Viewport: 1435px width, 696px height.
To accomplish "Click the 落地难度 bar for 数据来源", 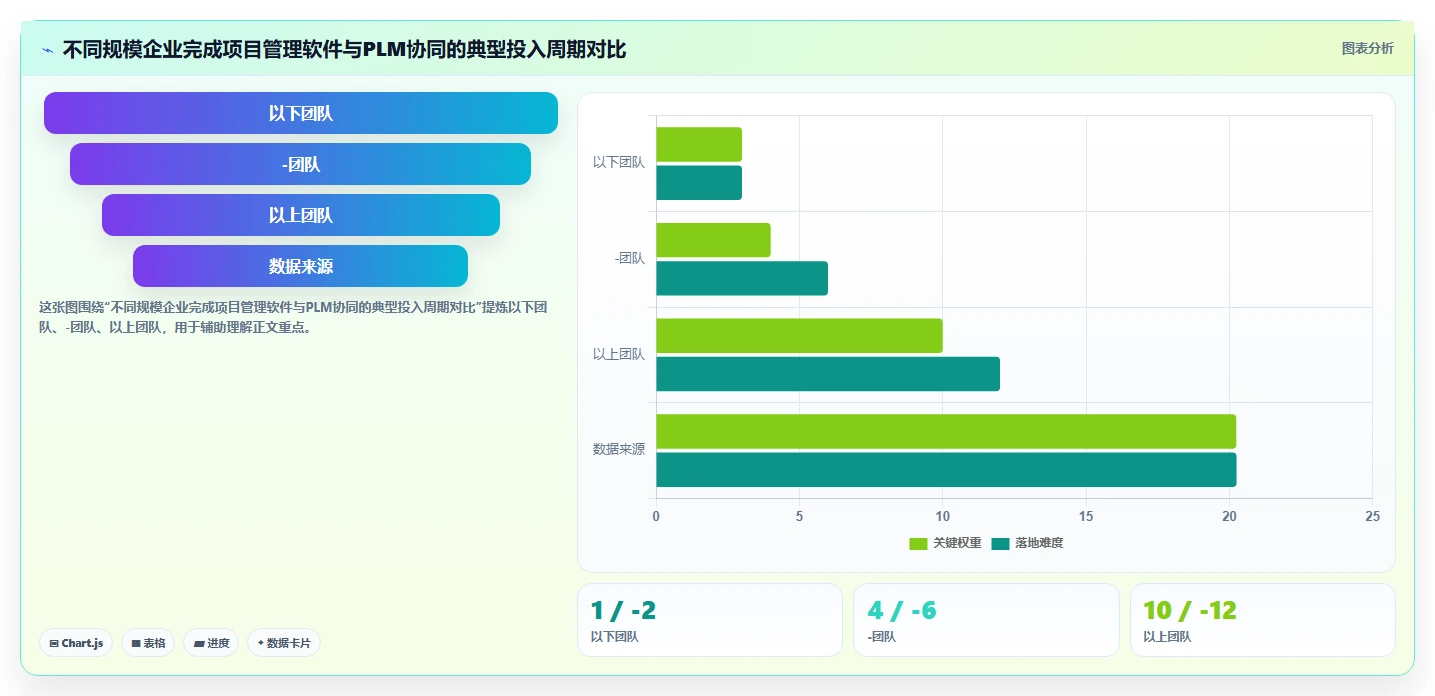I will 946,470.
